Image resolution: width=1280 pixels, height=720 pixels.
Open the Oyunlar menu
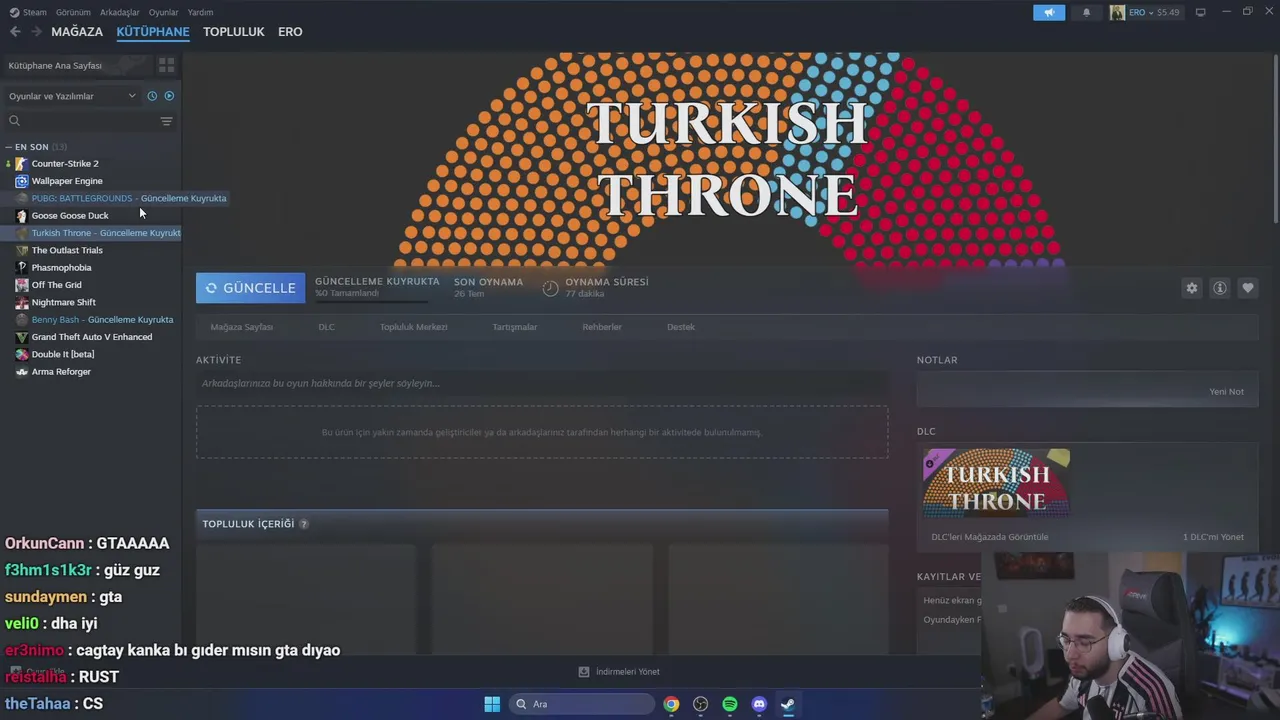164,12
